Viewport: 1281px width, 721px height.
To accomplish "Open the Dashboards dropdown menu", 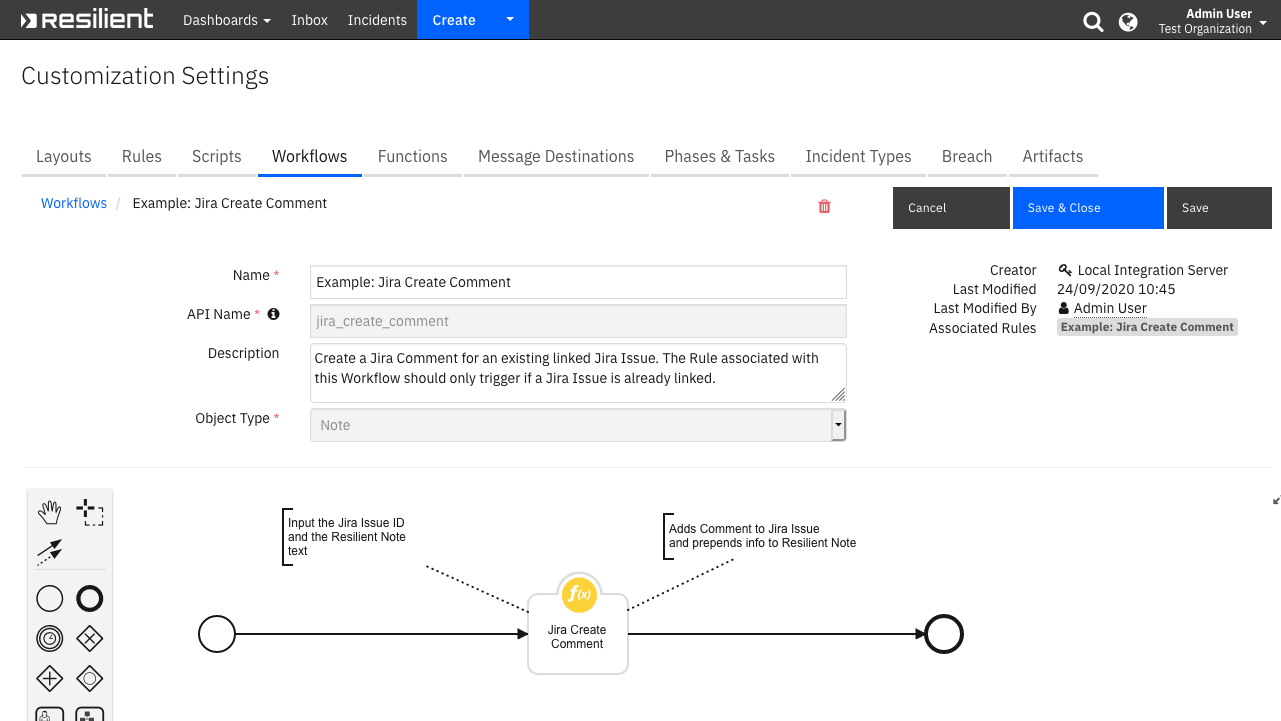I will (x=227, y=20).
